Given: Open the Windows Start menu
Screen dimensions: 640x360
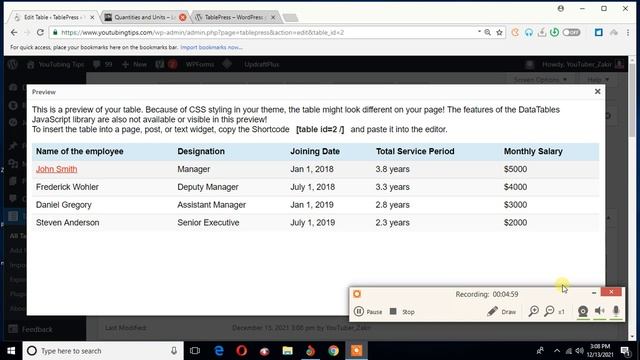Looking at the screenshot, I should coord(11,351).
